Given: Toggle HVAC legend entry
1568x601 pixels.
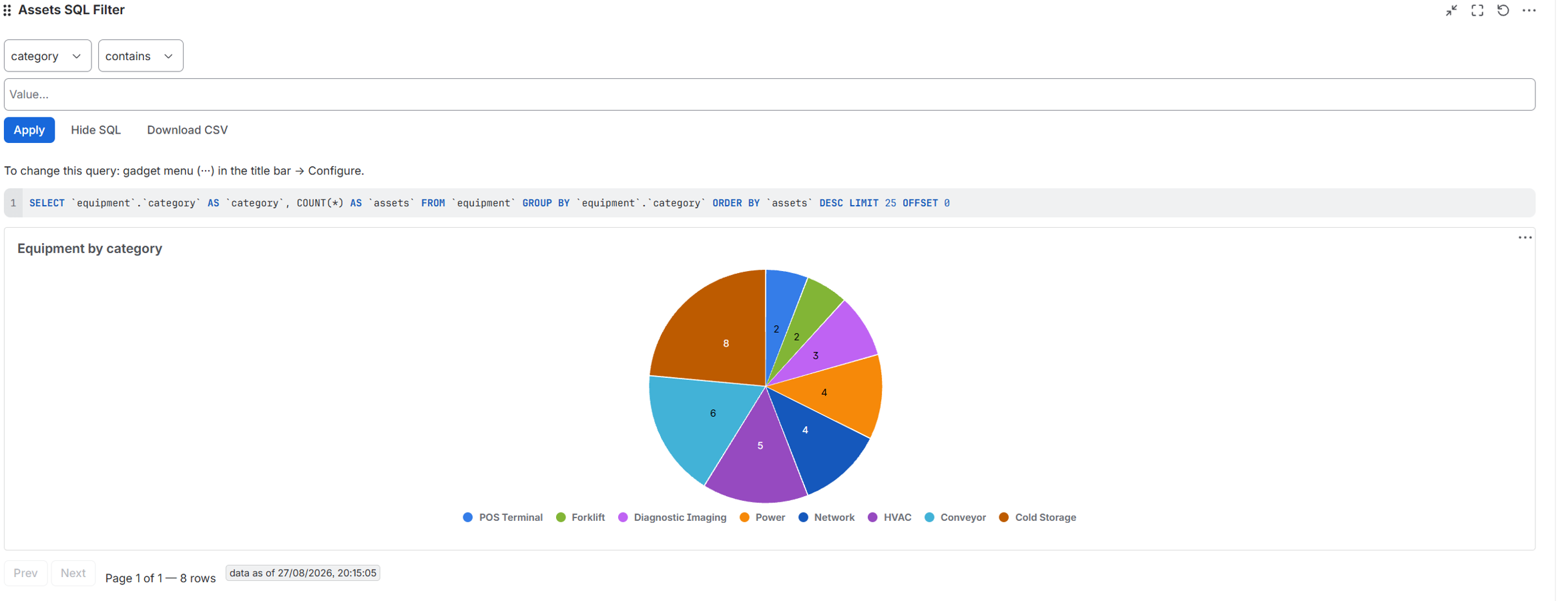Looking at the screenshot, I should point(890,518).
